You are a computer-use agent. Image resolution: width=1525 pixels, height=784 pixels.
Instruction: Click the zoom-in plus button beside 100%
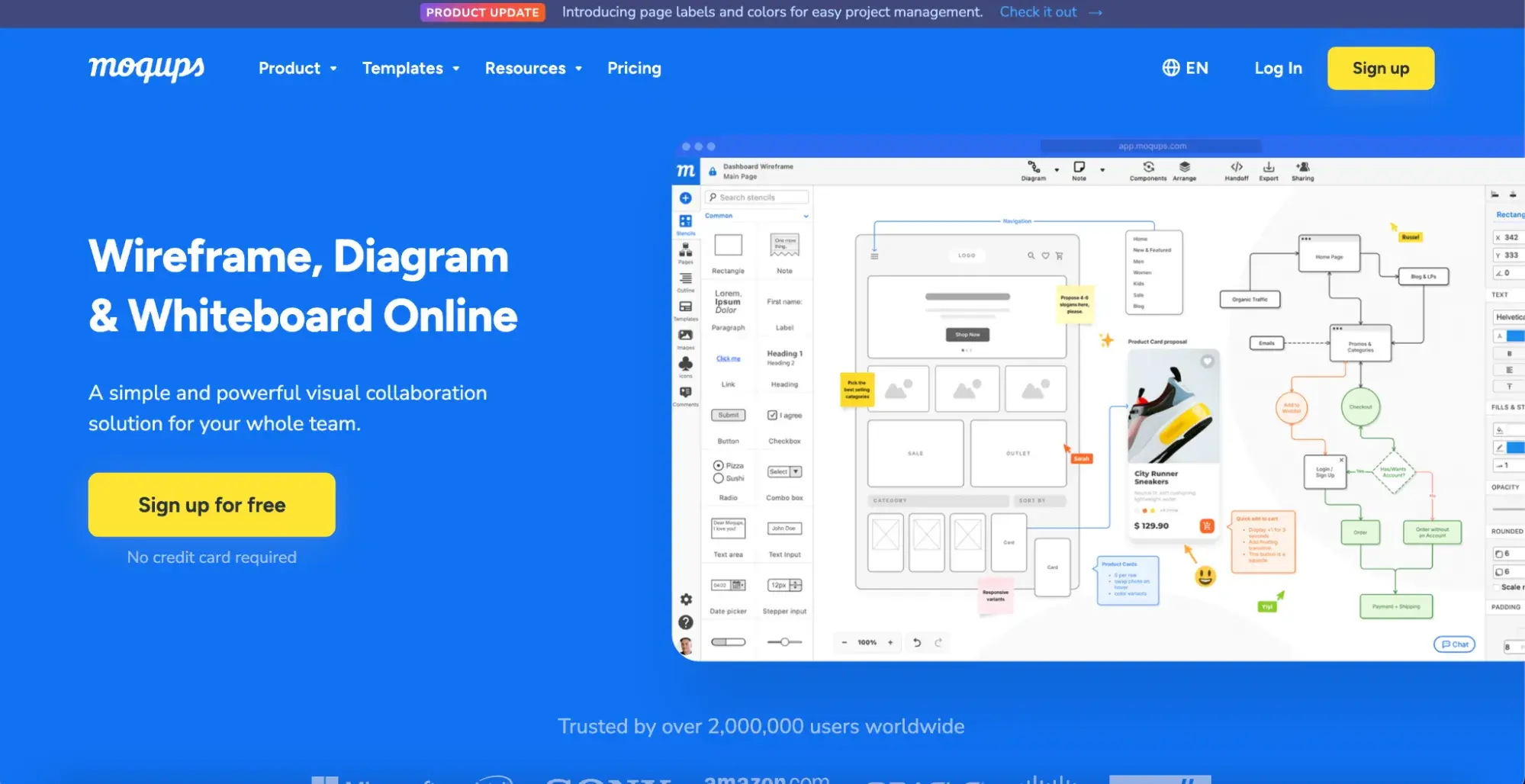[890, 643]
